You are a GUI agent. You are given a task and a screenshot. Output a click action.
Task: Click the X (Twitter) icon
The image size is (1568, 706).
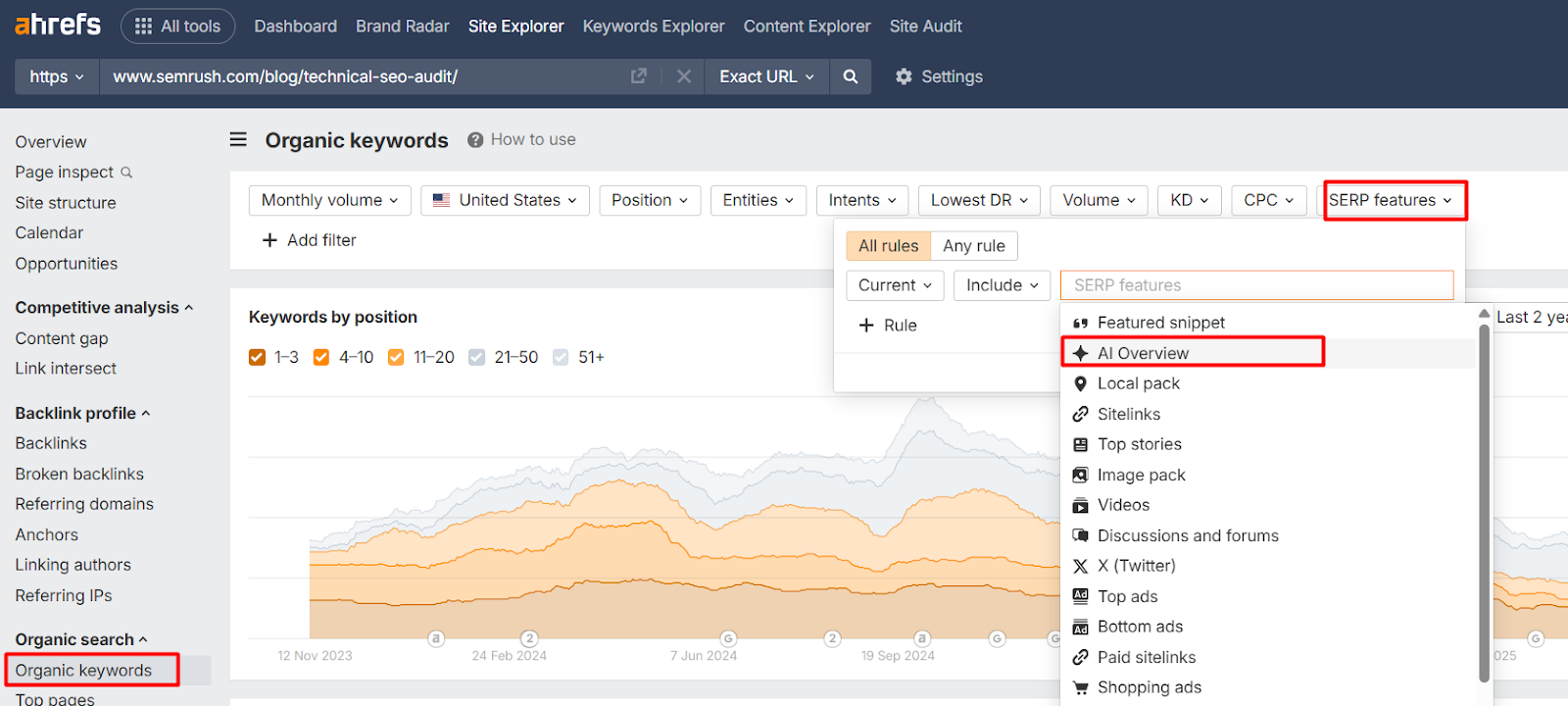tap(1080, 566)
